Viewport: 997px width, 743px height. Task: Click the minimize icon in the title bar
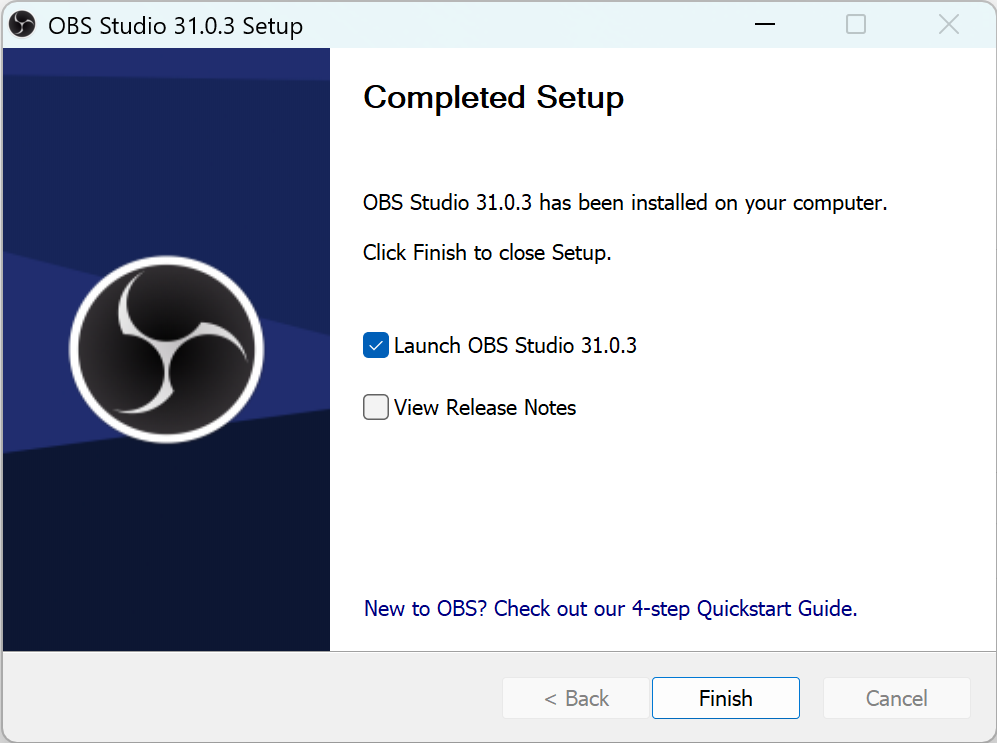764,24
